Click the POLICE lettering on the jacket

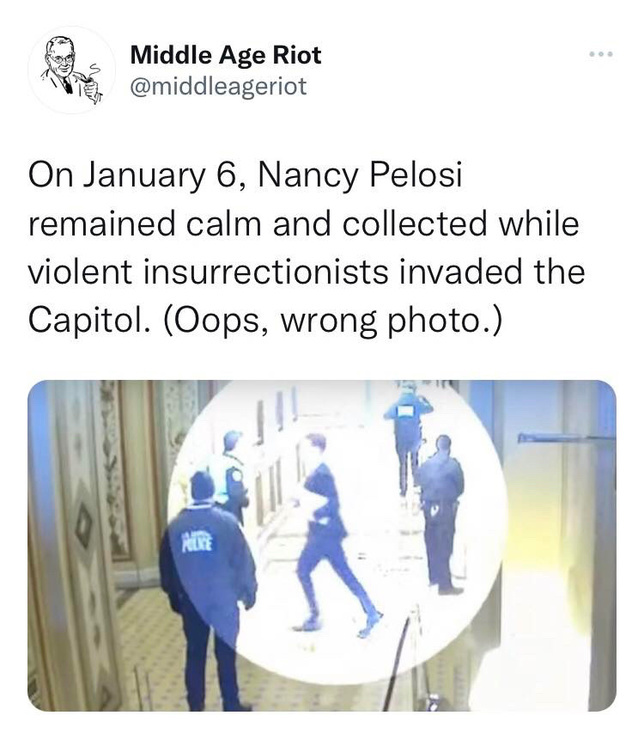click(x=199, y=543)
